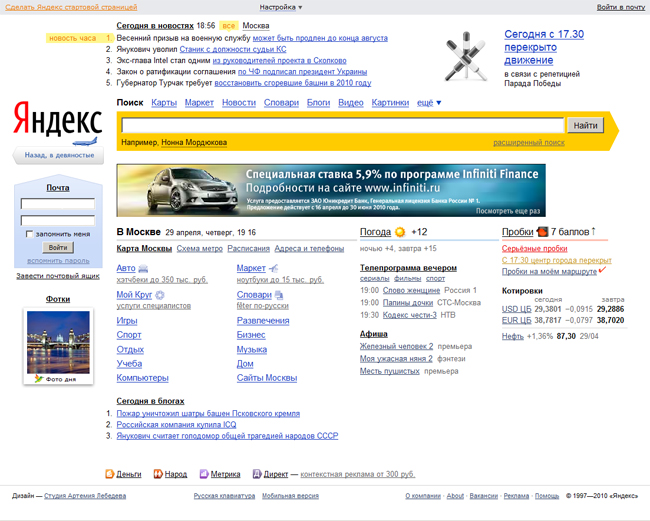The width and height of the screenshot is (650, 521).
Task: Click the Найти search button
Action: pos(585,125)
